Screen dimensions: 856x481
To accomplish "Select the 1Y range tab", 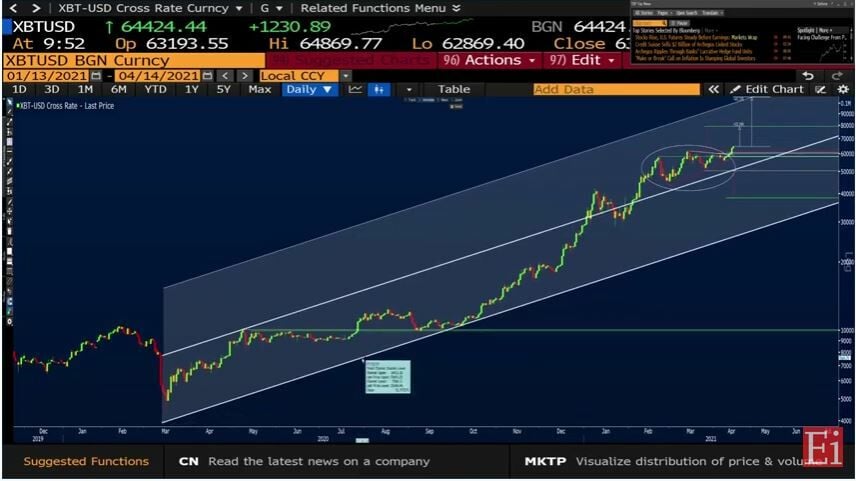I will tap(192, 90).
